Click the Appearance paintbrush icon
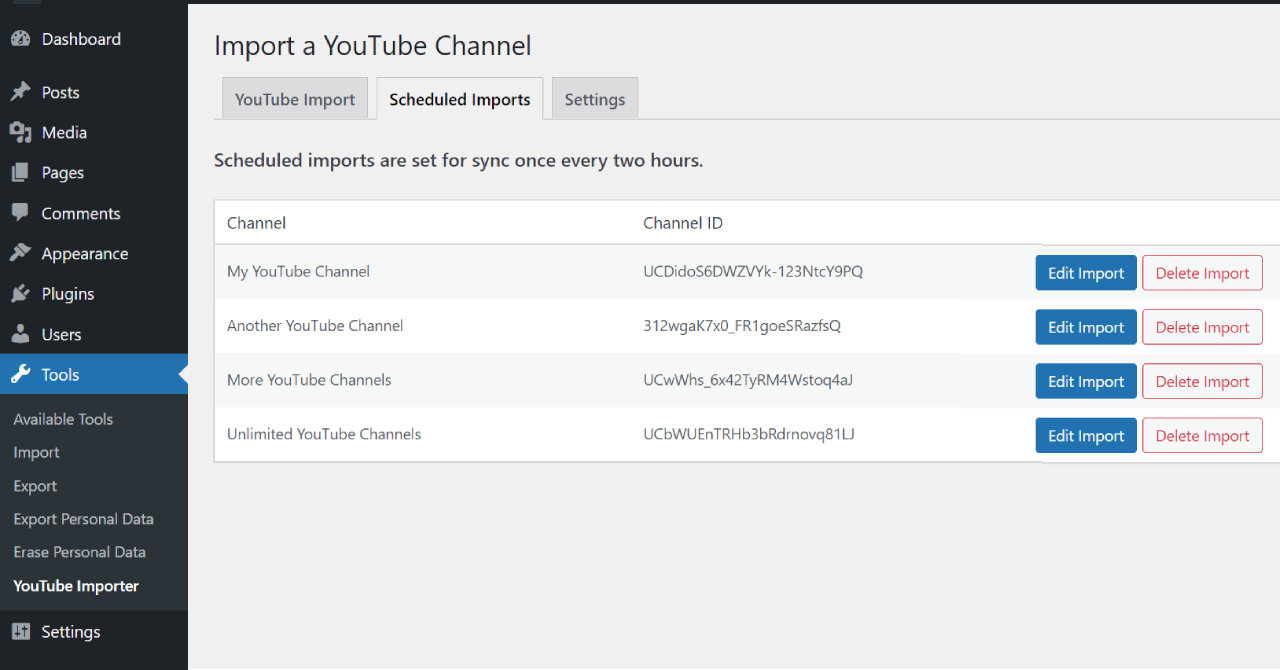The height and width of the screenshot is (670, 1280). pos(20,253)
